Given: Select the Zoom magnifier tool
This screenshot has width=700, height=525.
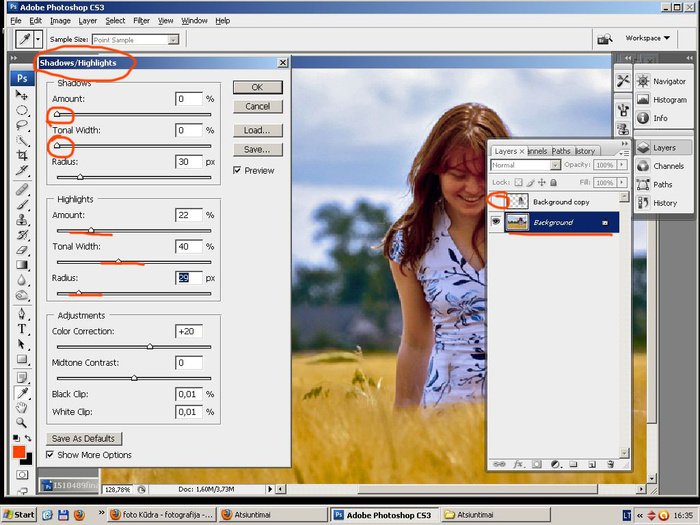Looking at the screenshot, I should (x=22, y=423).
